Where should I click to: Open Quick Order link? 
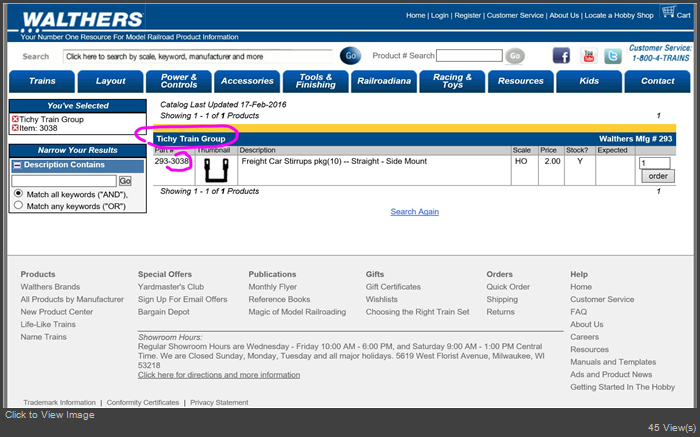click(508, 287)
